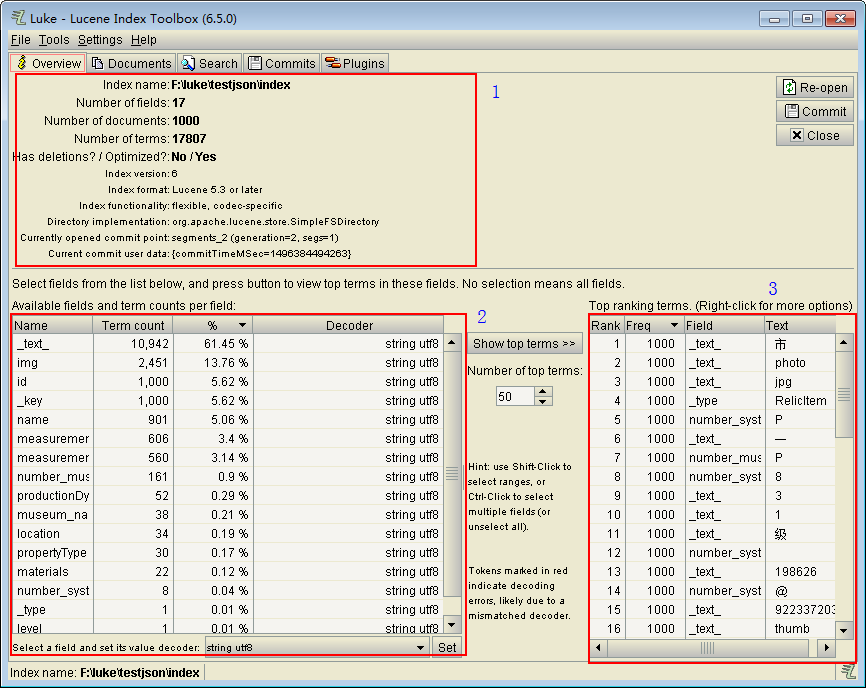
Task: Click the Field column header in top terms
Action: pos(725,325)
